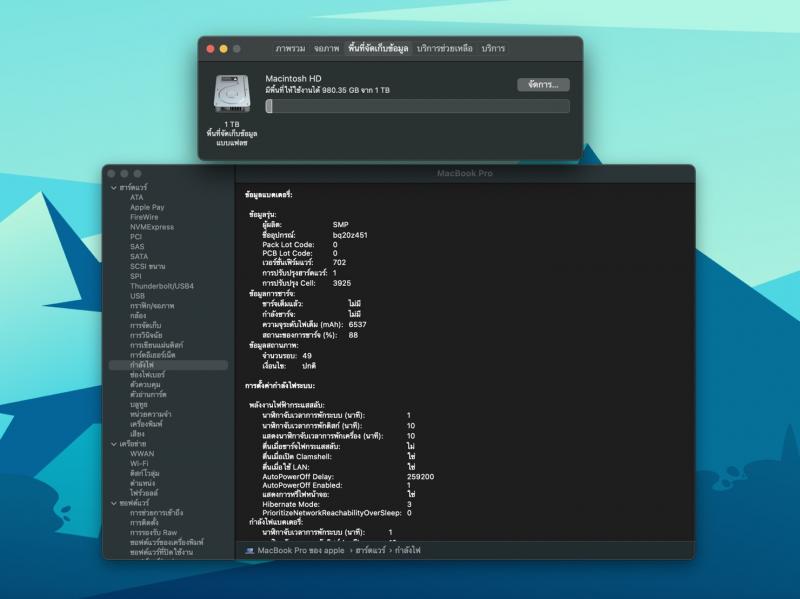
Task: Open การรองรับ Raw in the sidebar
Action: tap(154, 532)
